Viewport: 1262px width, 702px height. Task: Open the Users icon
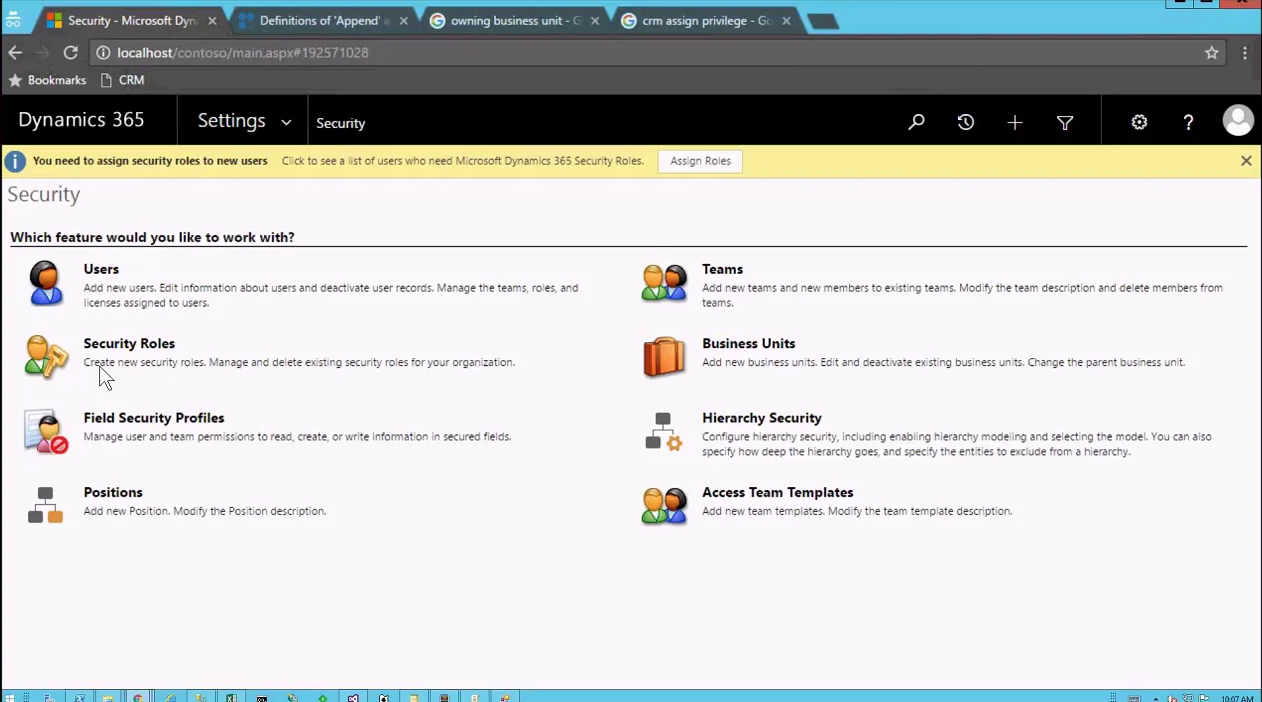45,283
